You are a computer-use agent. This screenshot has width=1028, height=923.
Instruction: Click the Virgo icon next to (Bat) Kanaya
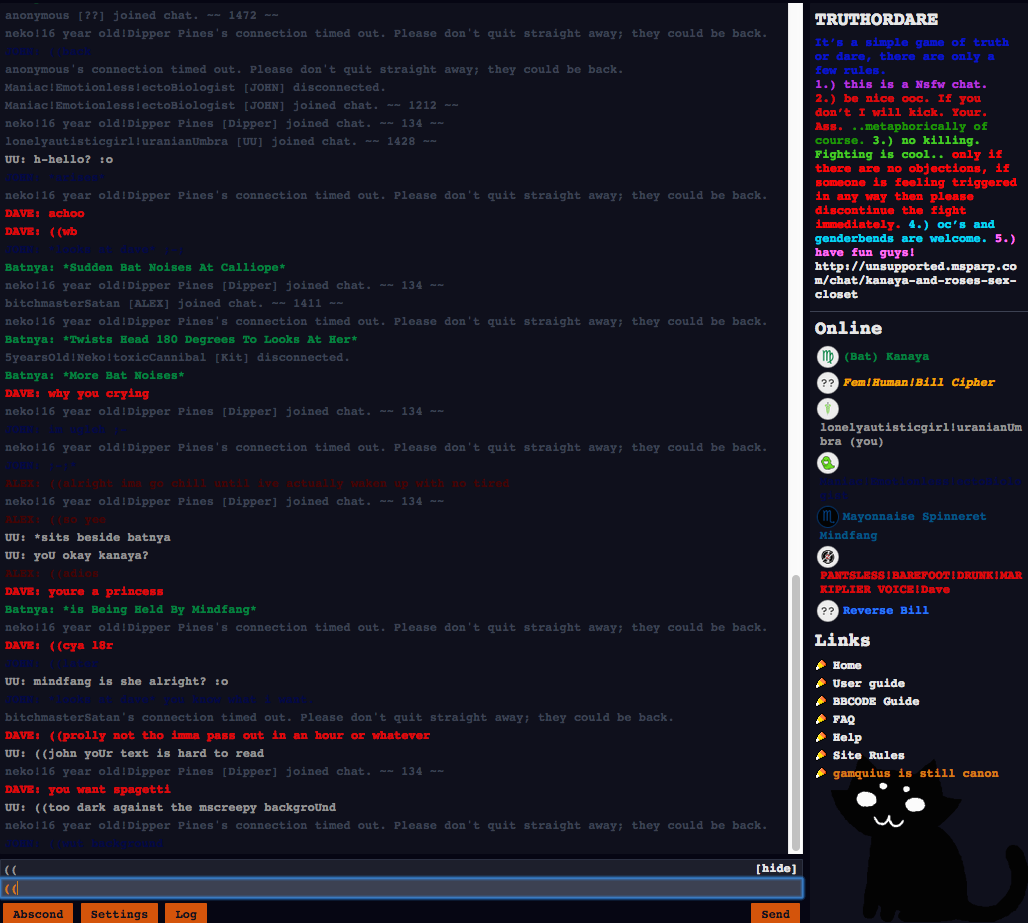pos(827,357)
